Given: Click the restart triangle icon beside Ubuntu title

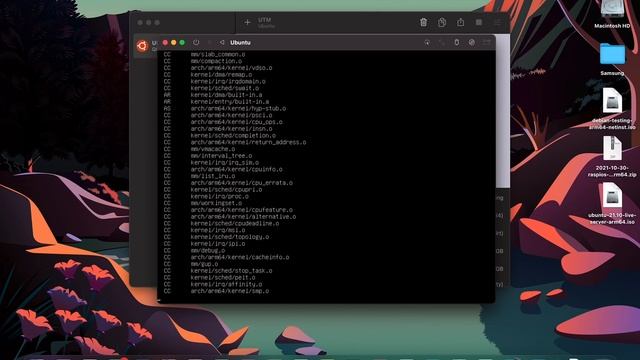Looking at the screenshot, I should (222, 42).
